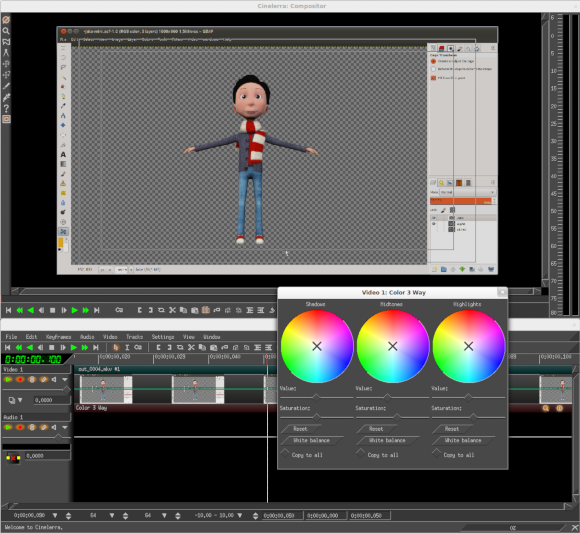The height and width of the screenshot is (533, 580).
Task: Step one frame forward in main window transport
Action: coord(63,347)
